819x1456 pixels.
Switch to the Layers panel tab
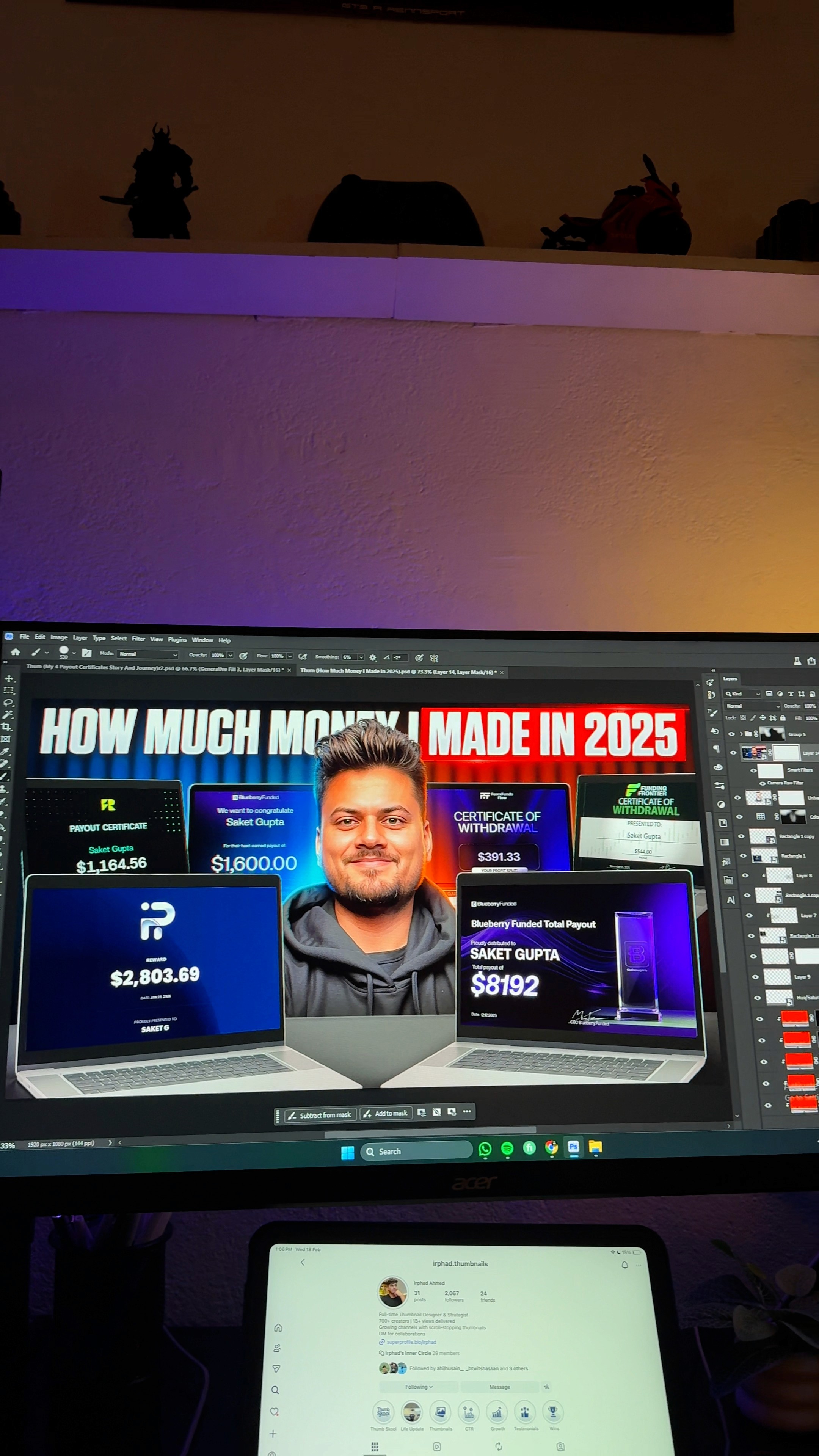click(730, 679)
